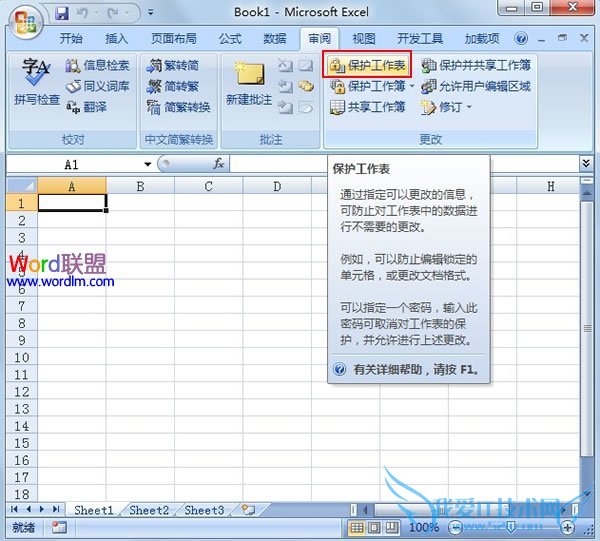Click the 100% zoom level
The image size is (600, 541).
point(424,528)
